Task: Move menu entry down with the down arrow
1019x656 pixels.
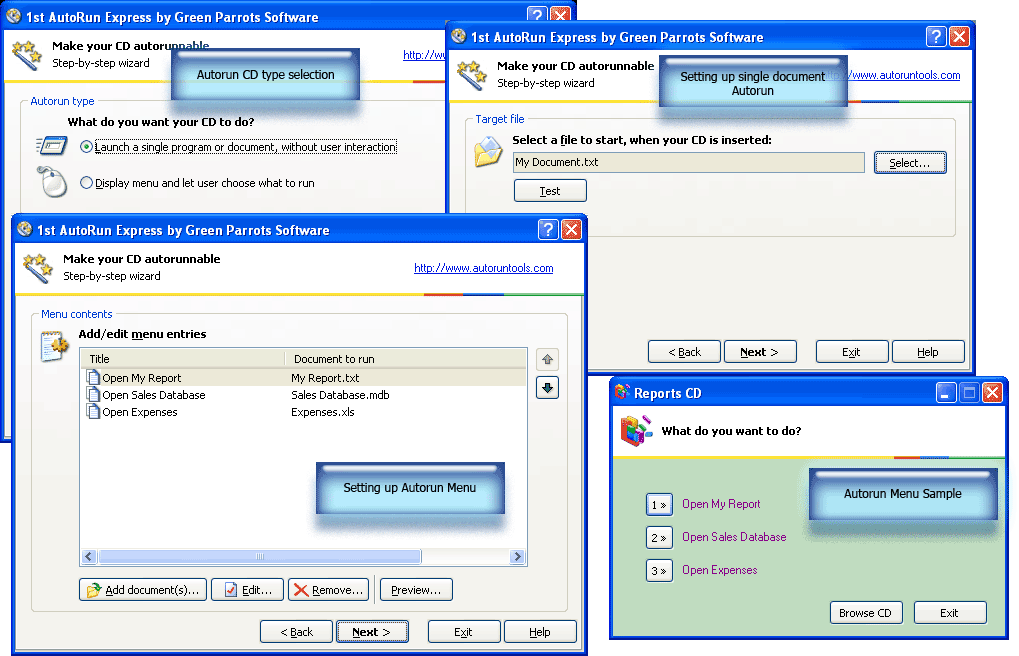Action: (x=547, y=388)
